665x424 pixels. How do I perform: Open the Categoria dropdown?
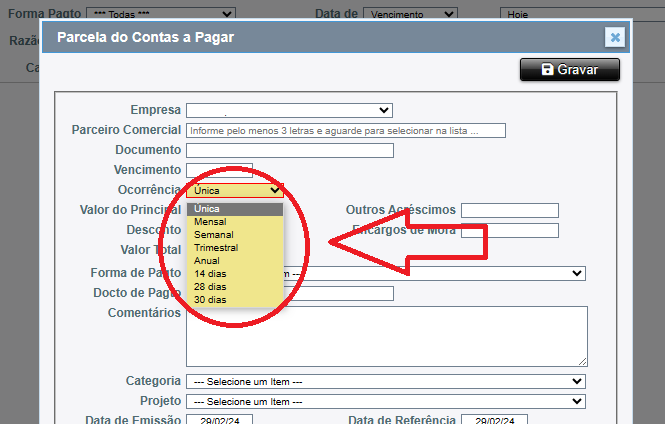point(385,381)
